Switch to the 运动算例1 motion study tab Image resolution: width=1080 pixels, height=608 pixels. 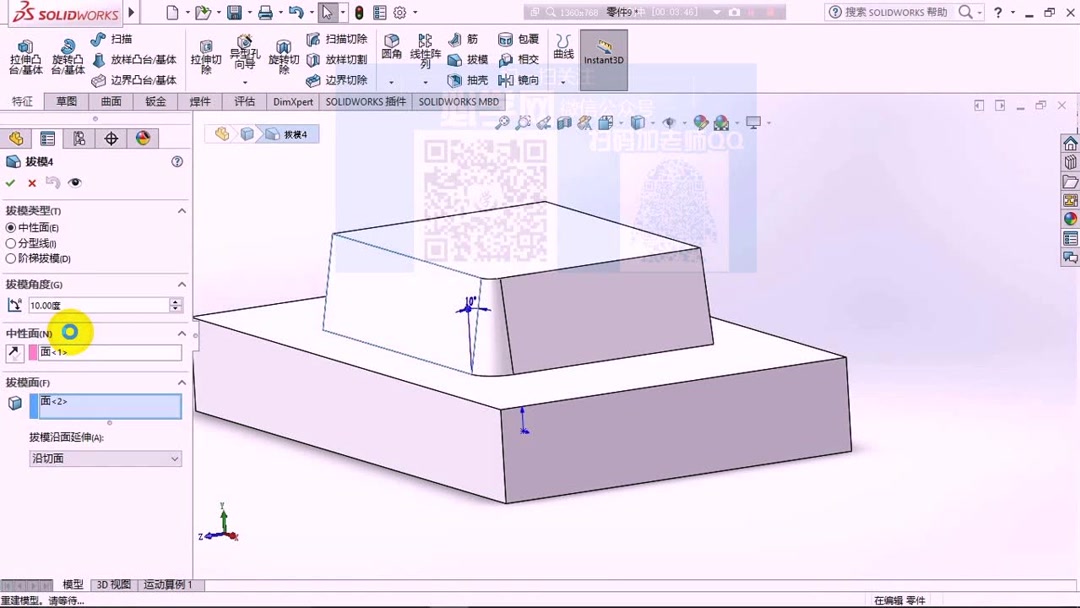(167, 585)
